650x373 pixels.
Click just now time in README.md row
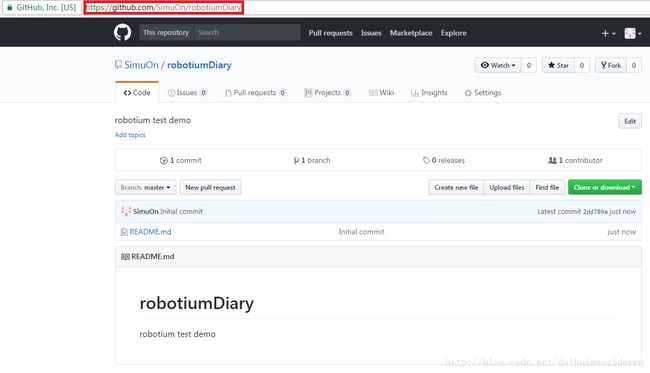(621, 232)
